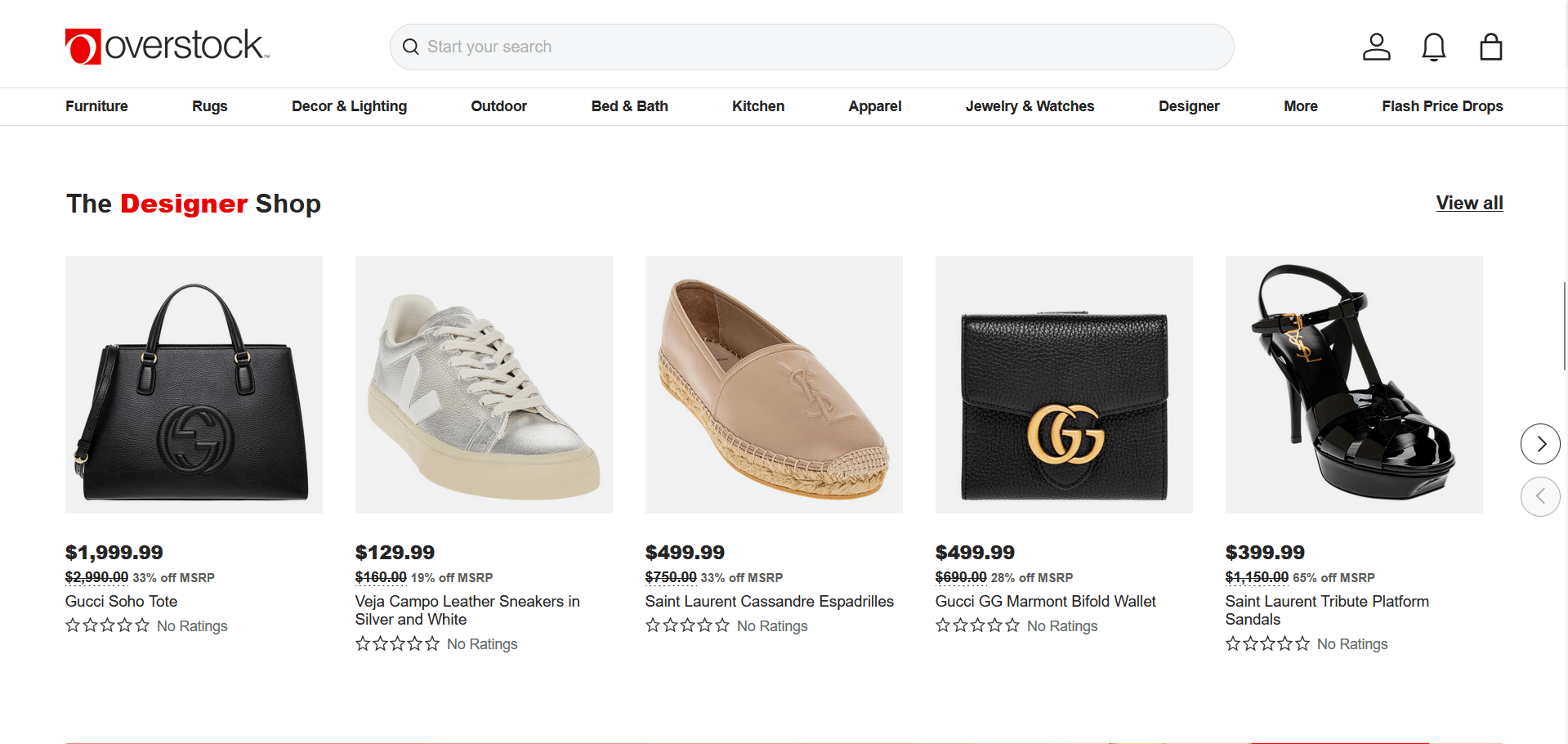Open the Gucci GG Marmont Bifold Wallet listing

coord(1045,601)
